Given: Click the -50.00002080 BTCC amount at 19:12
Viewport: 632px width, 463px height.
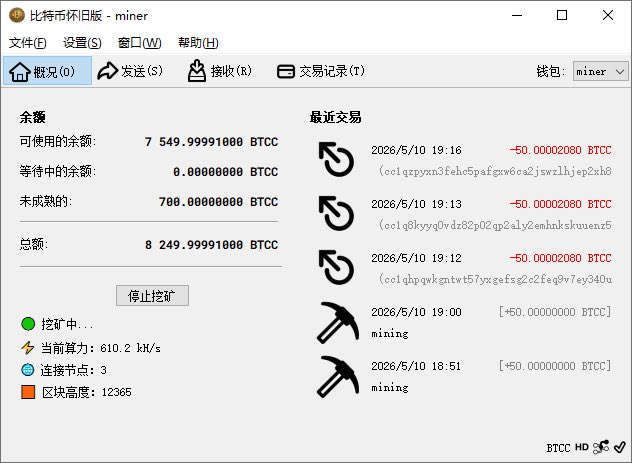Looking at the screenshot, I should pos(561,258).
